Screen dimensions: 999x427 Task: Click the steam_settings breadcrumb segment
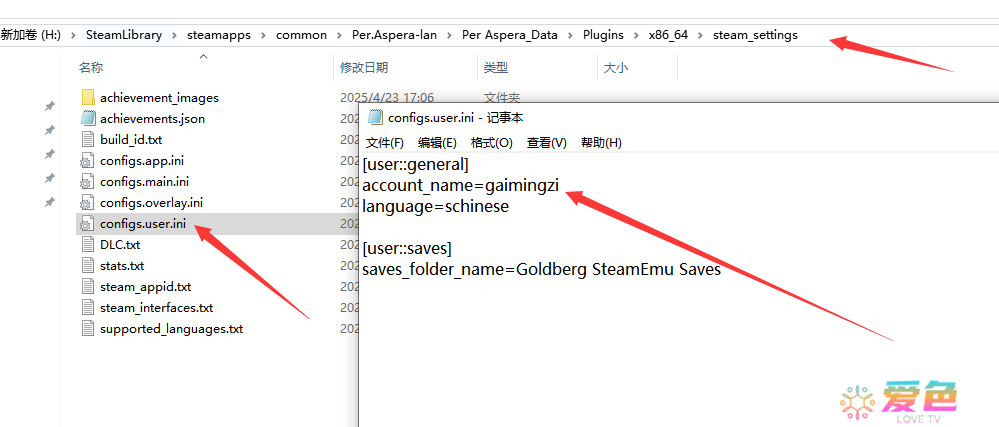point(755,35)
